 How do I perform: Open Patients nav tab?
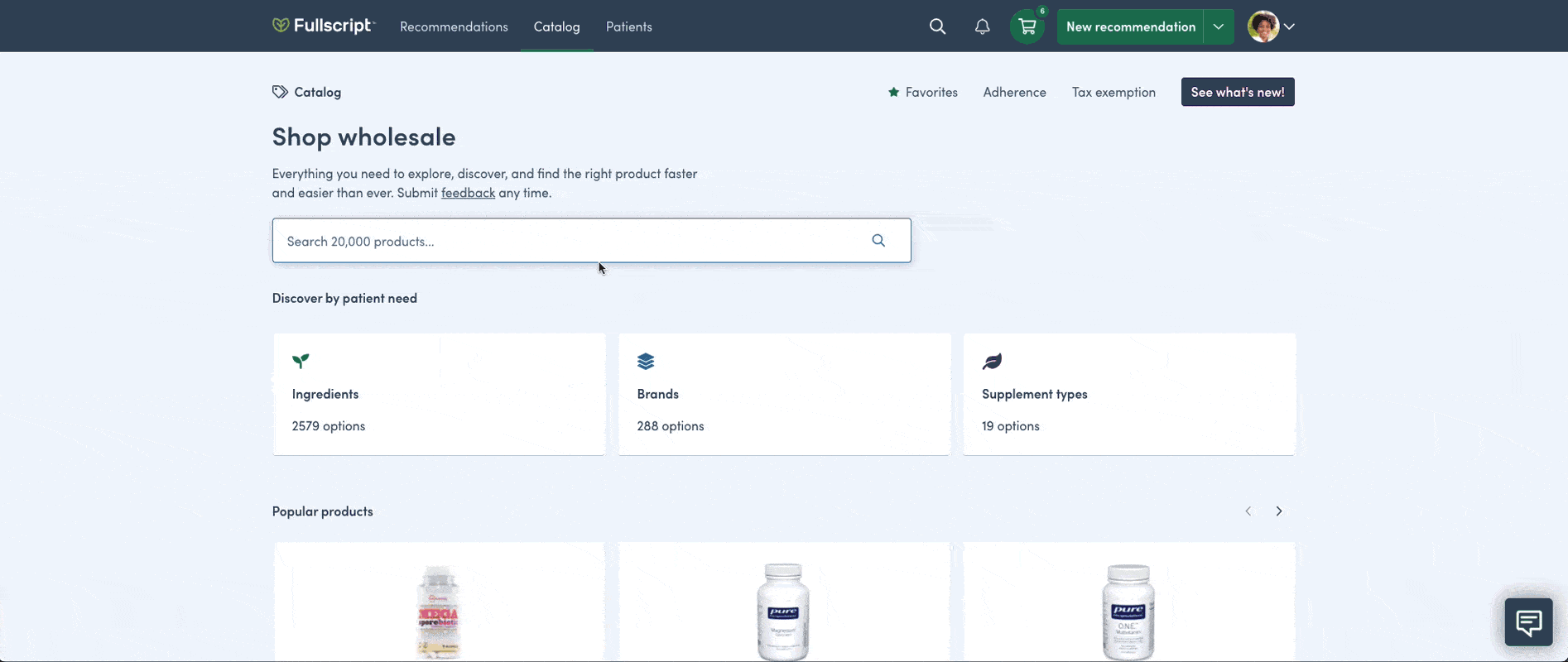pyautogui.click(x=628, y=26)
